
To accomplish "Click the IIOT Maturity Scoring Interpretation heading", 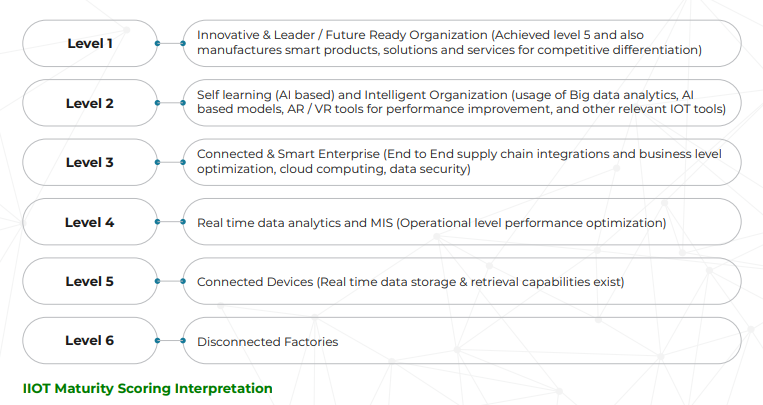I will click(147, 387).
